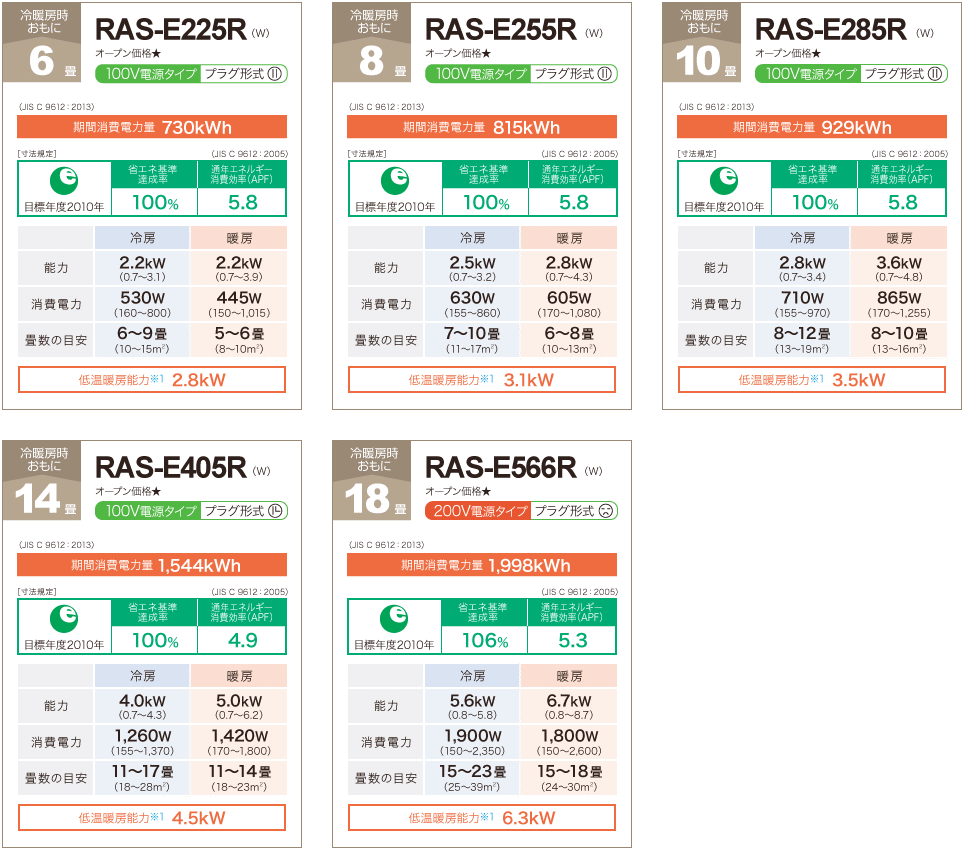Click cooling room size 8~12畳
Viewport: 964px width, 851px height.
click(802, 333)
